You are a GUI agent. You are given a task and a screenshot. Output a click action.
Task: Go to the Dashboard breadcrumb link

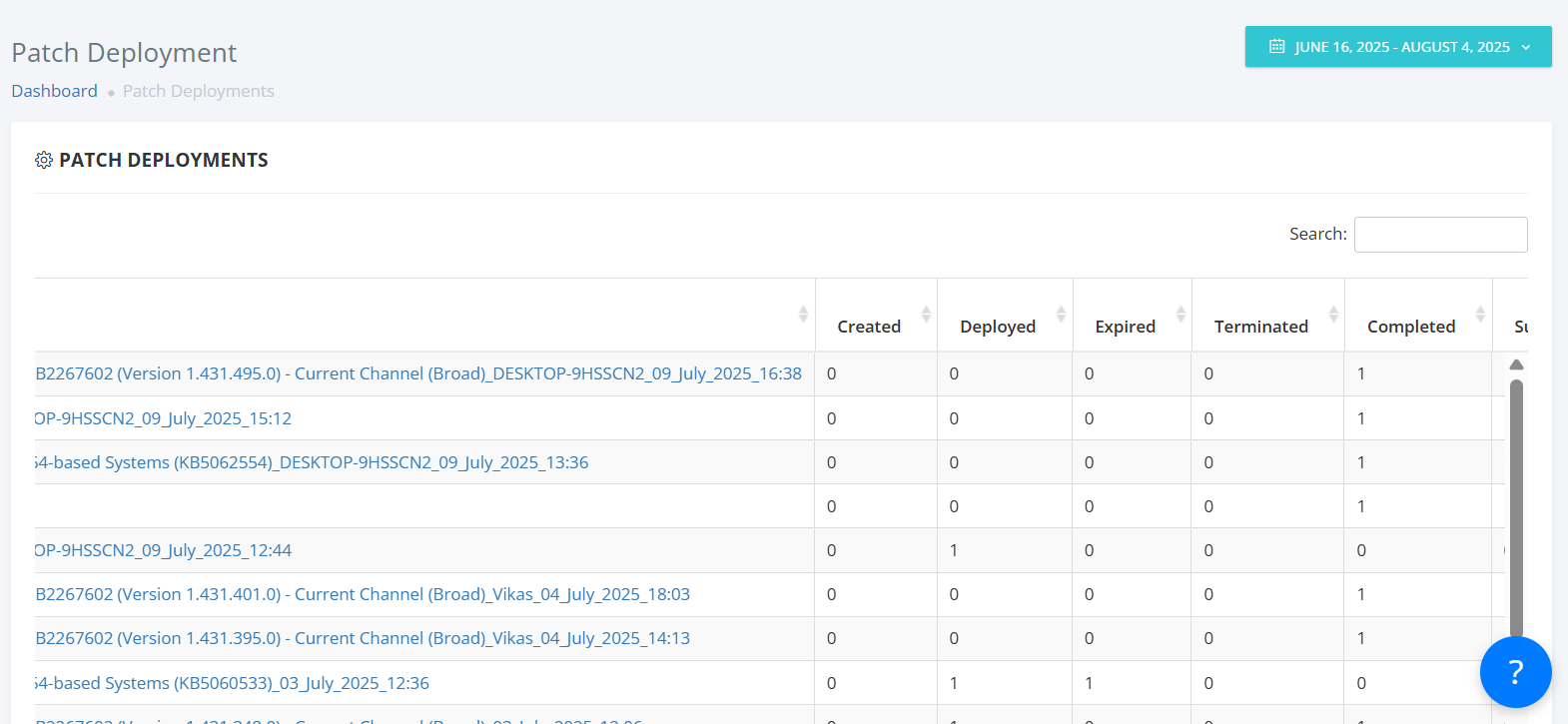pos(55,91)
